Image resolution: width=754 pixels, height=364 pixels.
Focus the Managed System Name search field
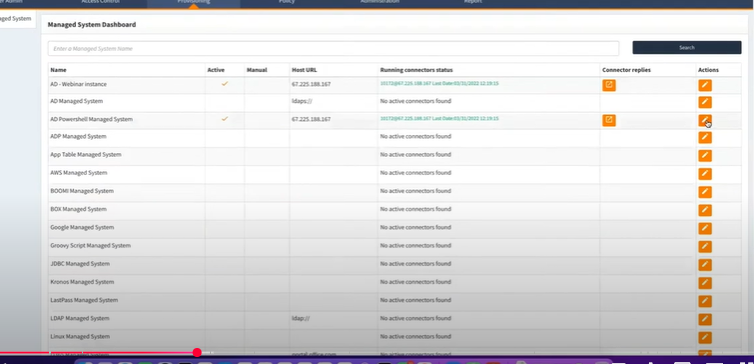333,49
